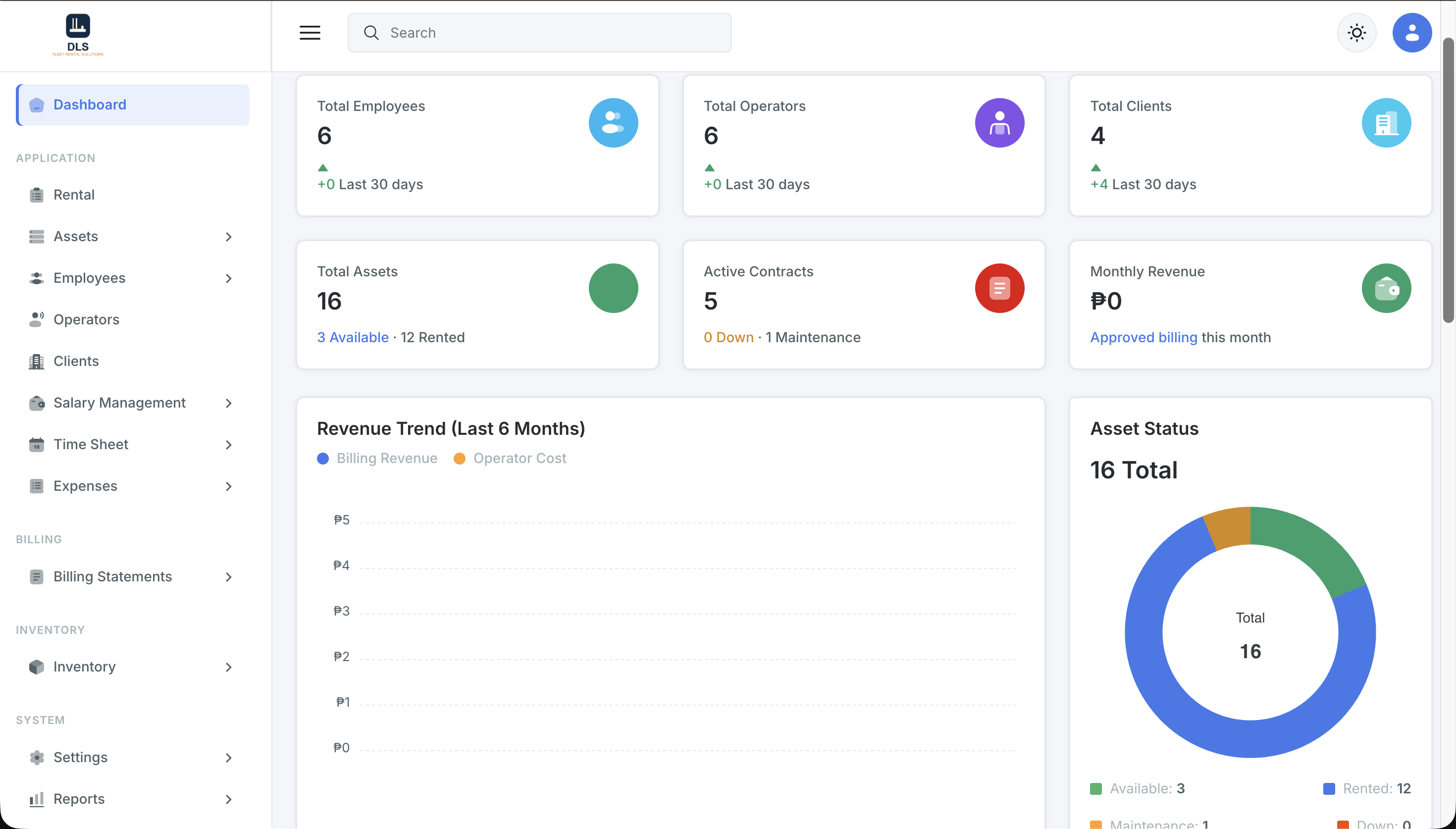Click the Time Sheet calendar icon
1456x829 pixels.
[37, 444]
